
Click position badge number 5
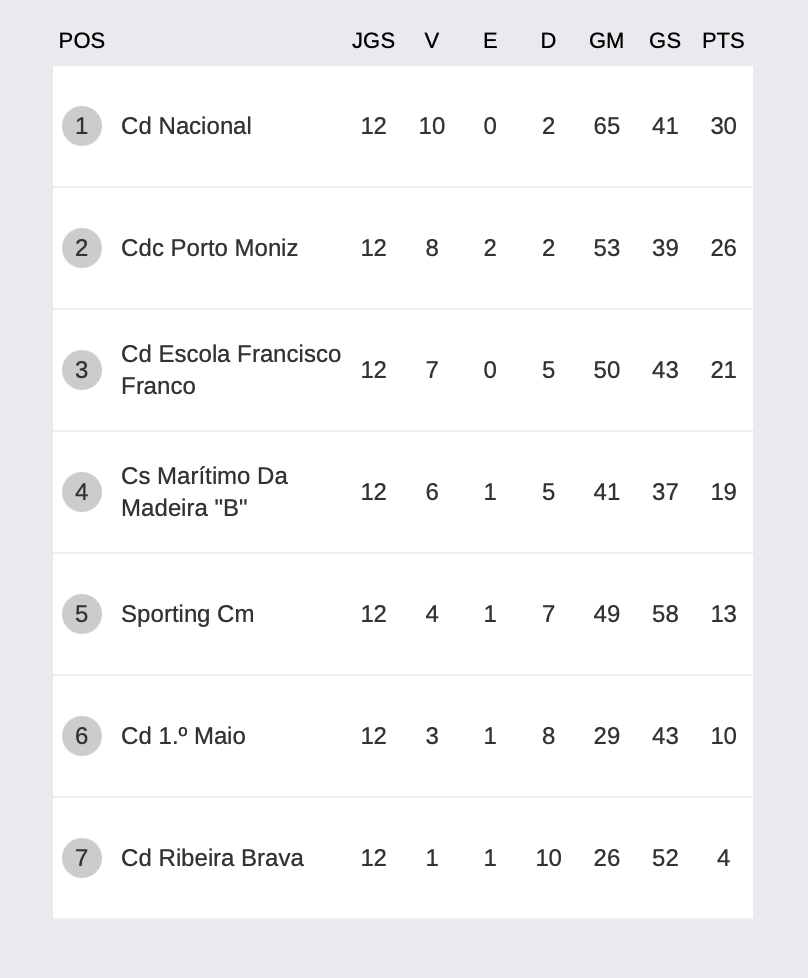point(82,614)
